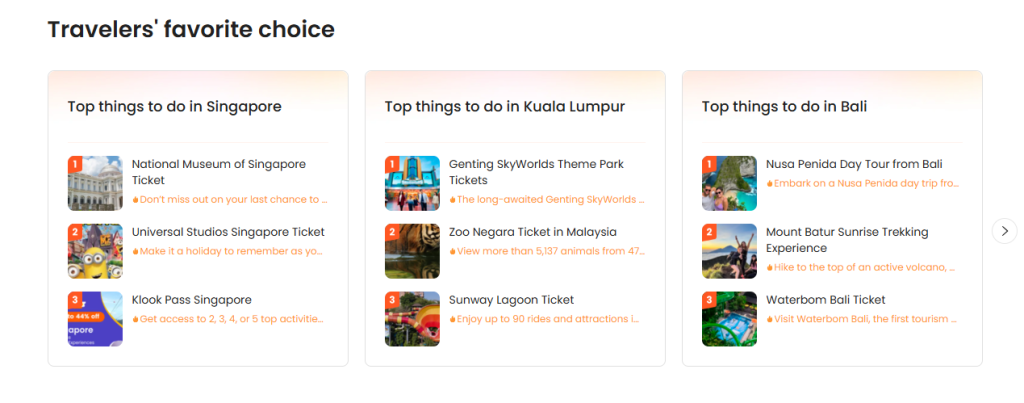Image resolution: width=1024 pixels, height=403 pixels.
Task: Open Waterbom Bali Ticket thumbnail
Action: 729,319
